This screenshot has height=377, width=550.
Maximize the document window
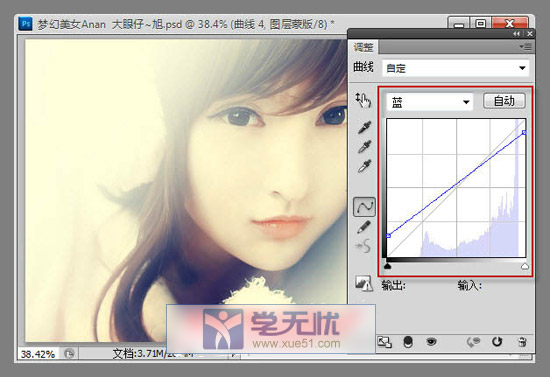[481, 23]
